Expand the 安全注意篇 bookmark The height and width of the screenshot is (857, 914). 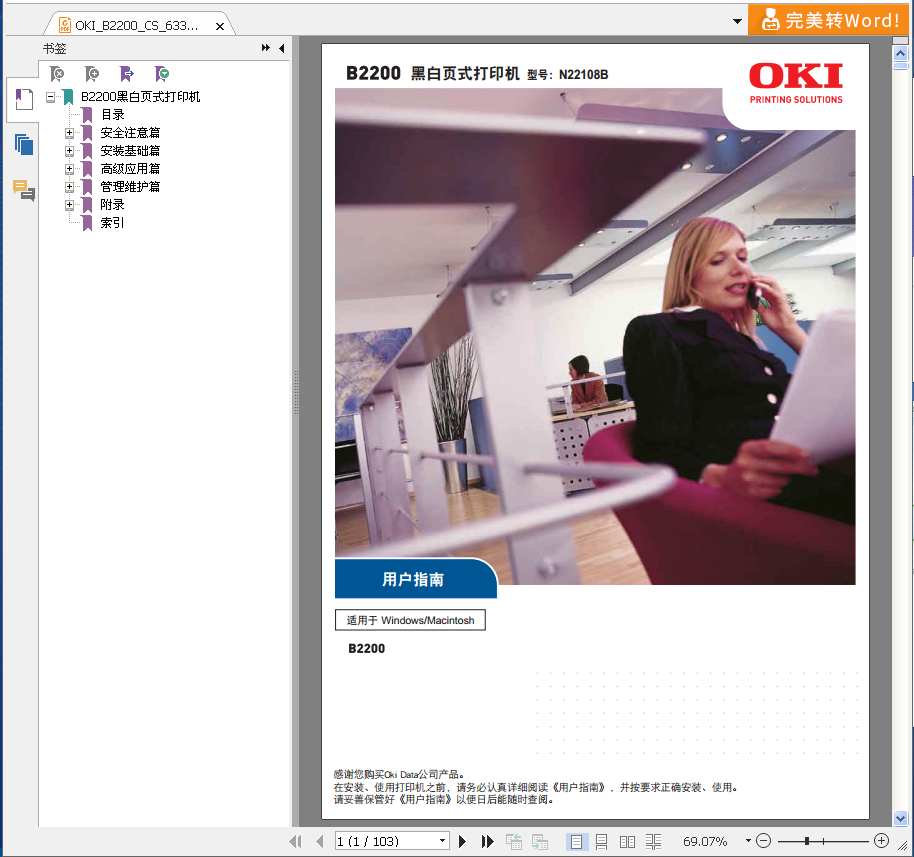pos(69,133)
